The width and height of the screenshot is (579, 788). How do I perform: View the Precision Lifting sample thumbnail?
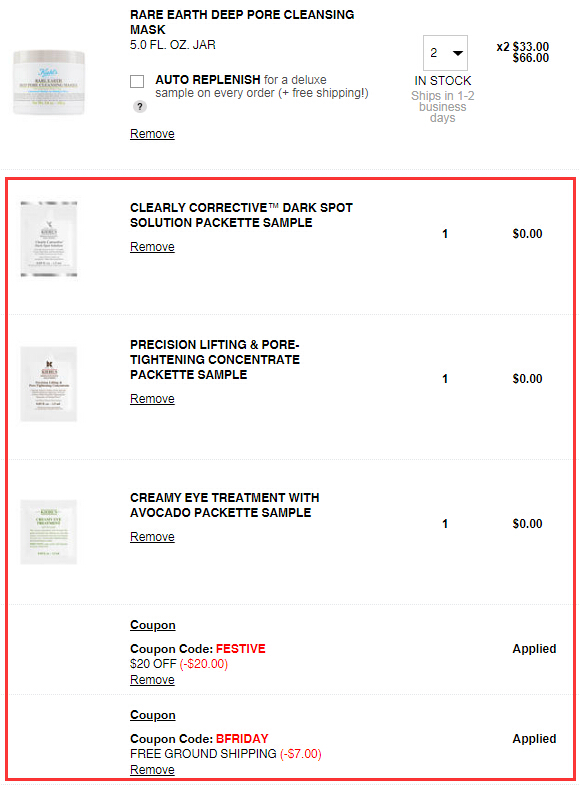pos(49,384)
